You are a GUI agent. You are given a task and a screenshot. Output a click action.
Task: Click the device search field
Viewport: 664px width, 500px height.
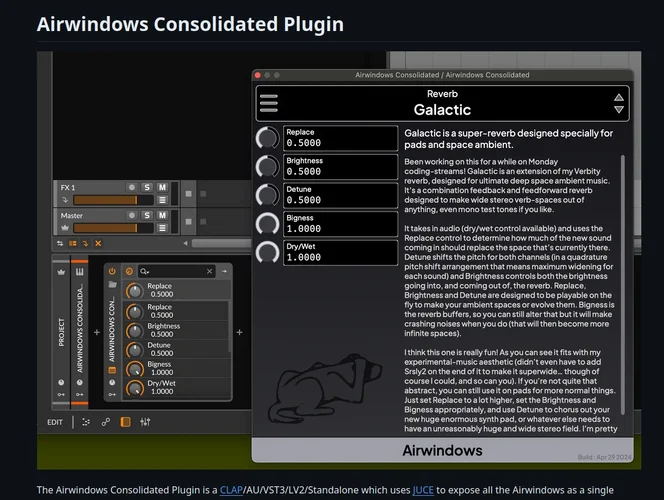[177, 271]
